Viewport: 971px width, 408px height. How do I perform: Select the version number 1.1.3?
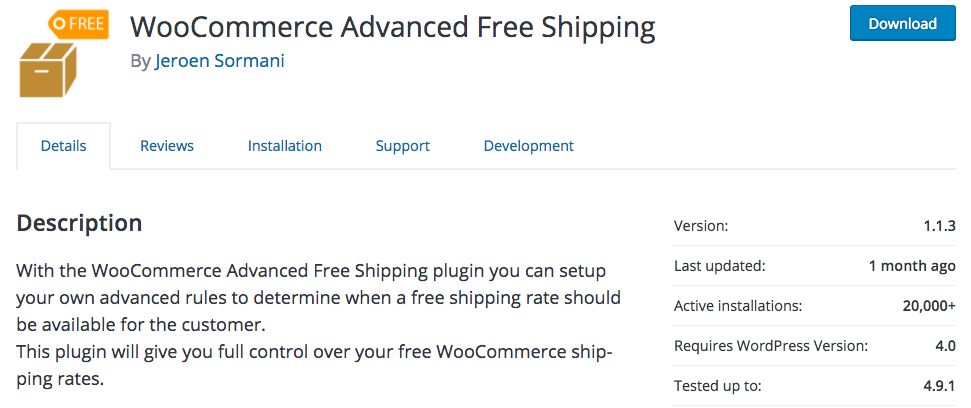[939, 226]
